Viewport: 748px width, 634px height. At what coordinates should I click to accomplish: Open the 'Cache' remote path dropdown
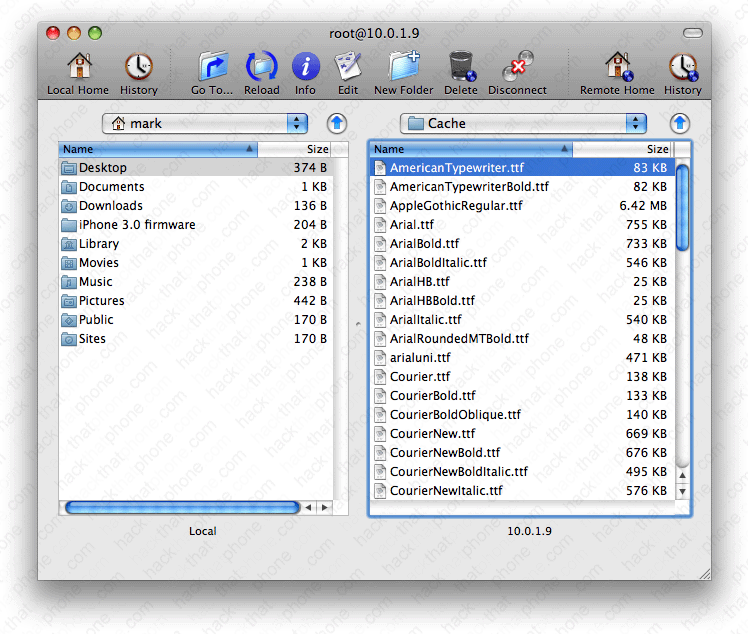[523, 123]
